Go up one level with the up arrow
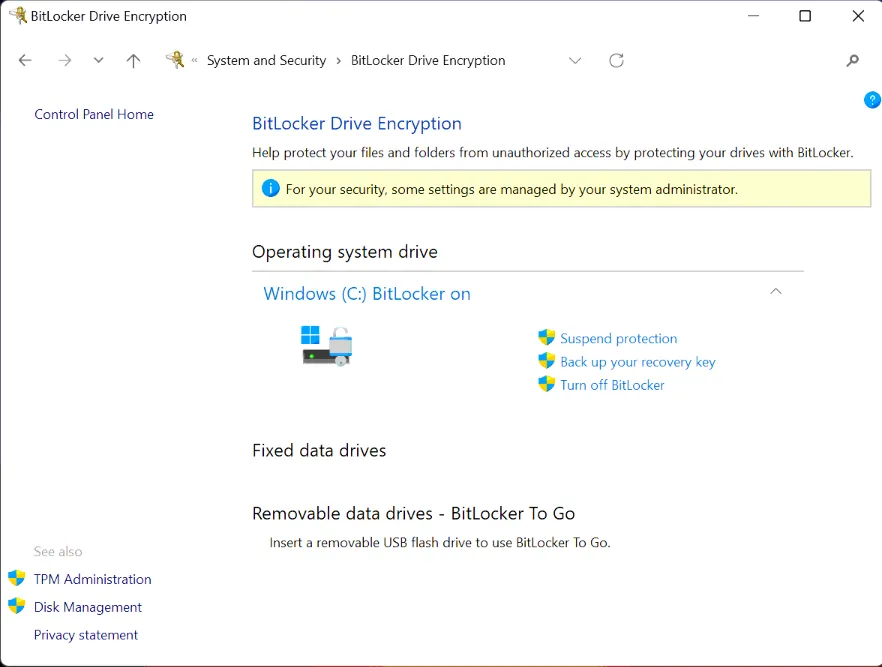882x667 pixels. tap(133, 60)
